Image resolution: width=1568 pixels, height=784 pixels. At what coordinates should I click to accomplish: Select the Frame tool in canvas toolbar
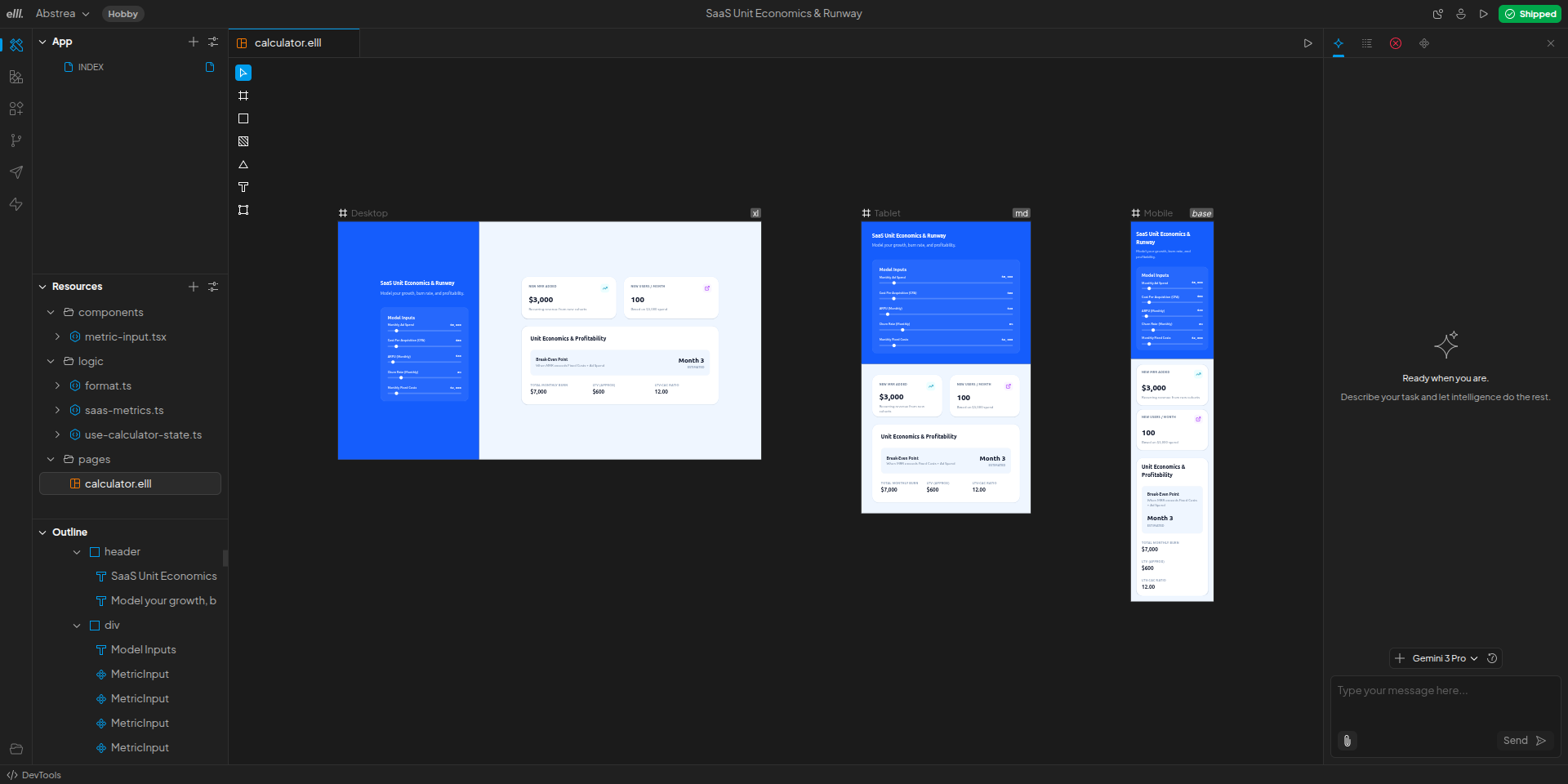click(x=243, y=96)
